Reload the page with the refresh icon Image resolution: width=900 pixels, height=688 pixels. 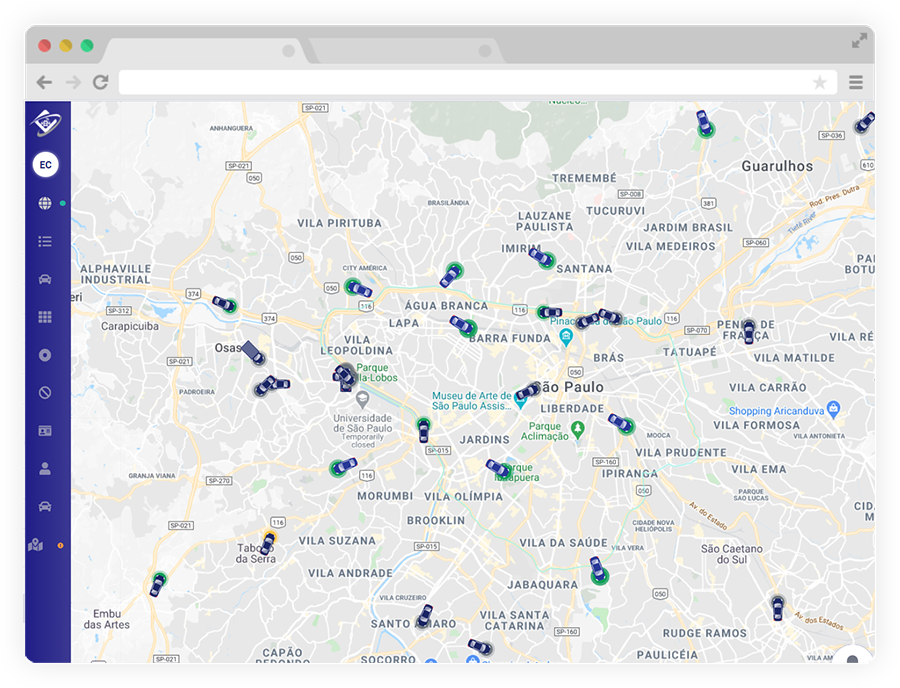[x=101, y=82]
